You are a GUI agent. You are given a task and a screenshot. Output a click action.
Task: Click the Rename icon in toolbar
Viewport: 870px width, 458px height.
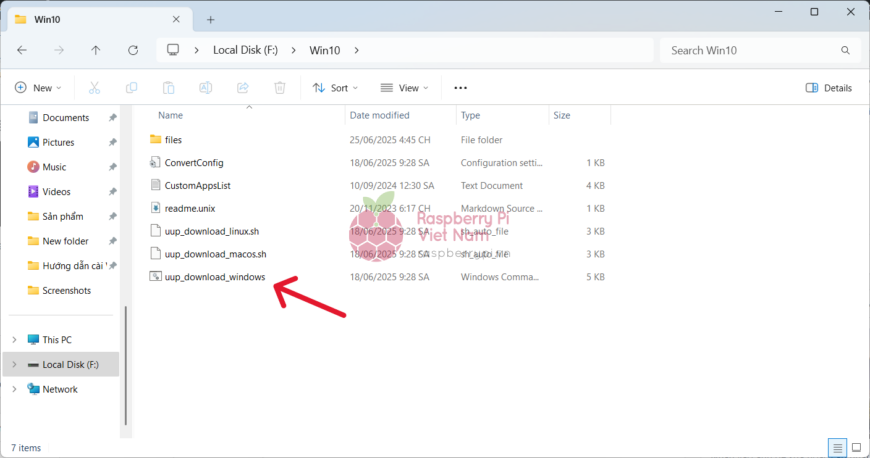click(x=205, y=88)
